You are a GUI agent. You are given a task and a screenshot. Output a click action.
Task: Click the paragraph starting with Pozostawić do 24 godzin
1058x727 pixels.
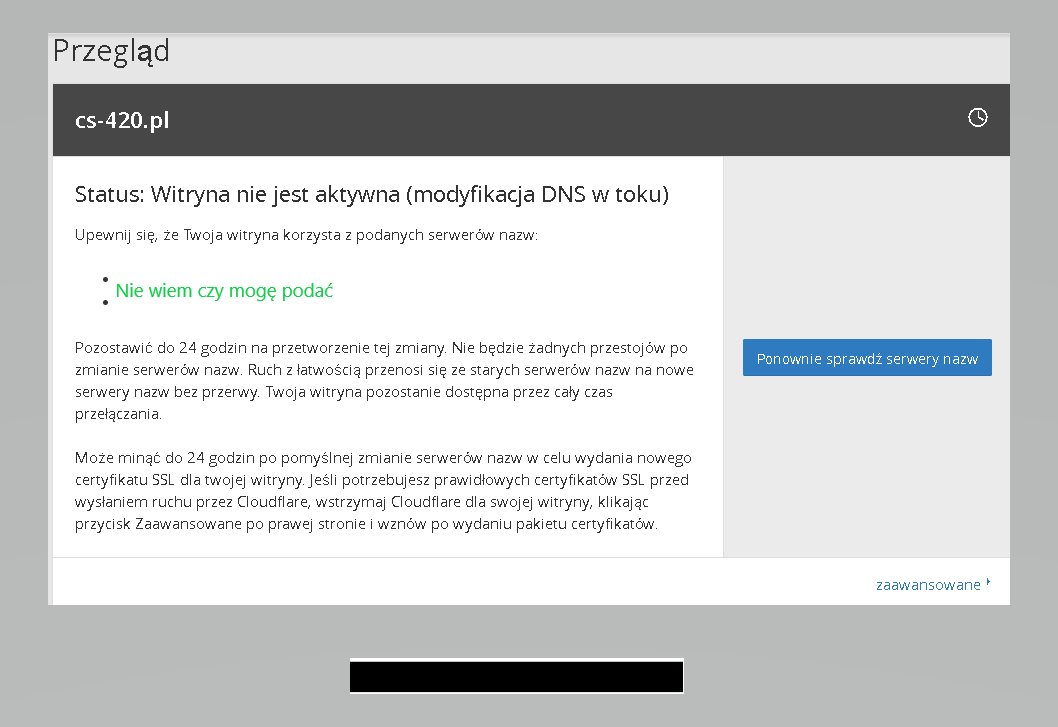tap(385, 381)
